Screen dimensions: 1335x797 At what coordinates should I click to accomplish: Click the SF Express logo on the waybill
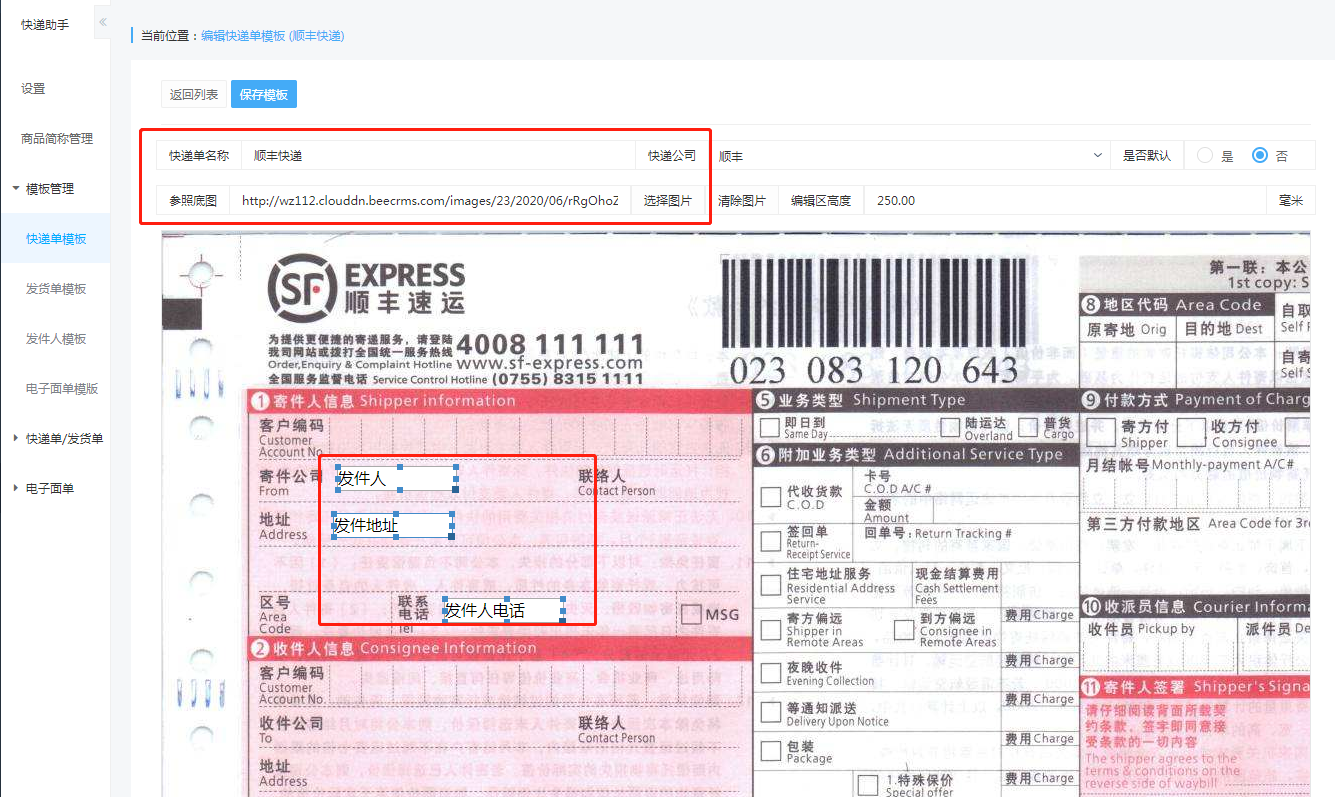[366, 287]
